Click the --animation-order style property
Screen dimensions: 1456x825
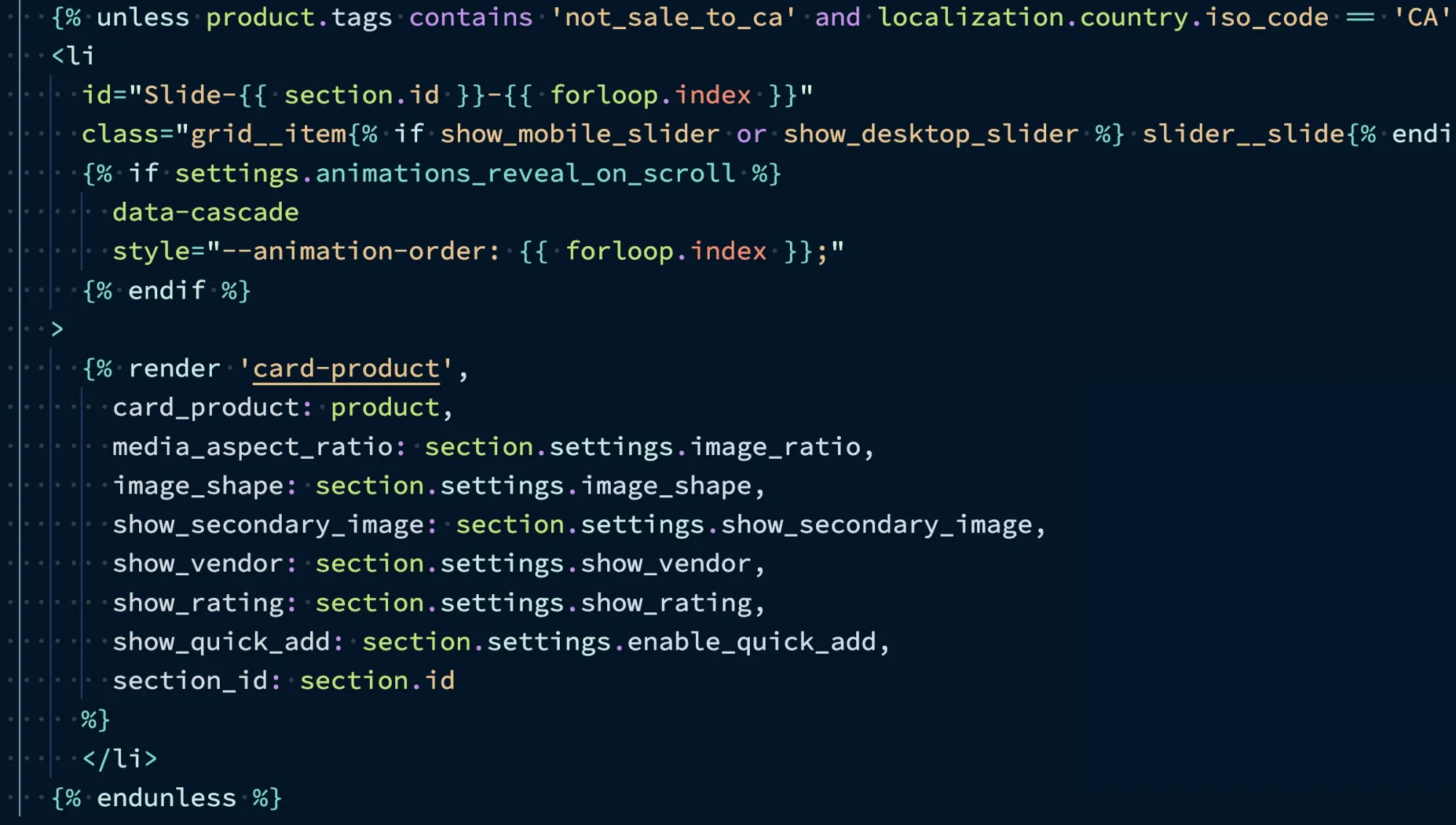pos(353,251)
